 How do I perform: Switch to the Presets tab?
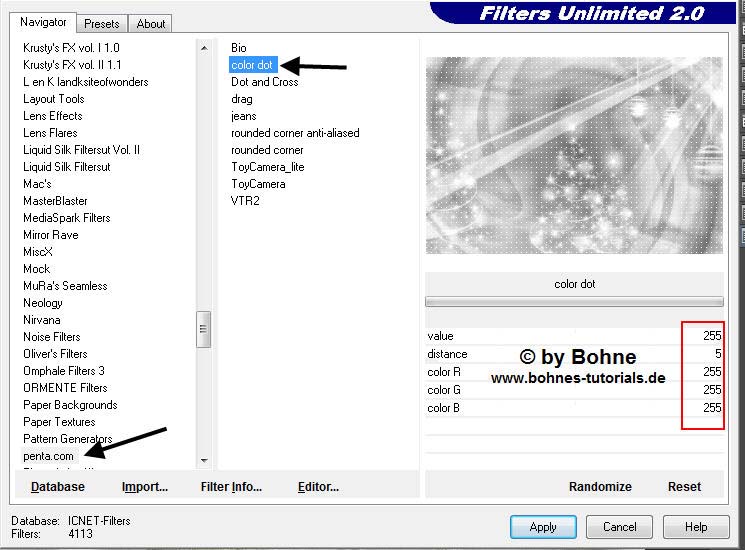pos(102,24)
